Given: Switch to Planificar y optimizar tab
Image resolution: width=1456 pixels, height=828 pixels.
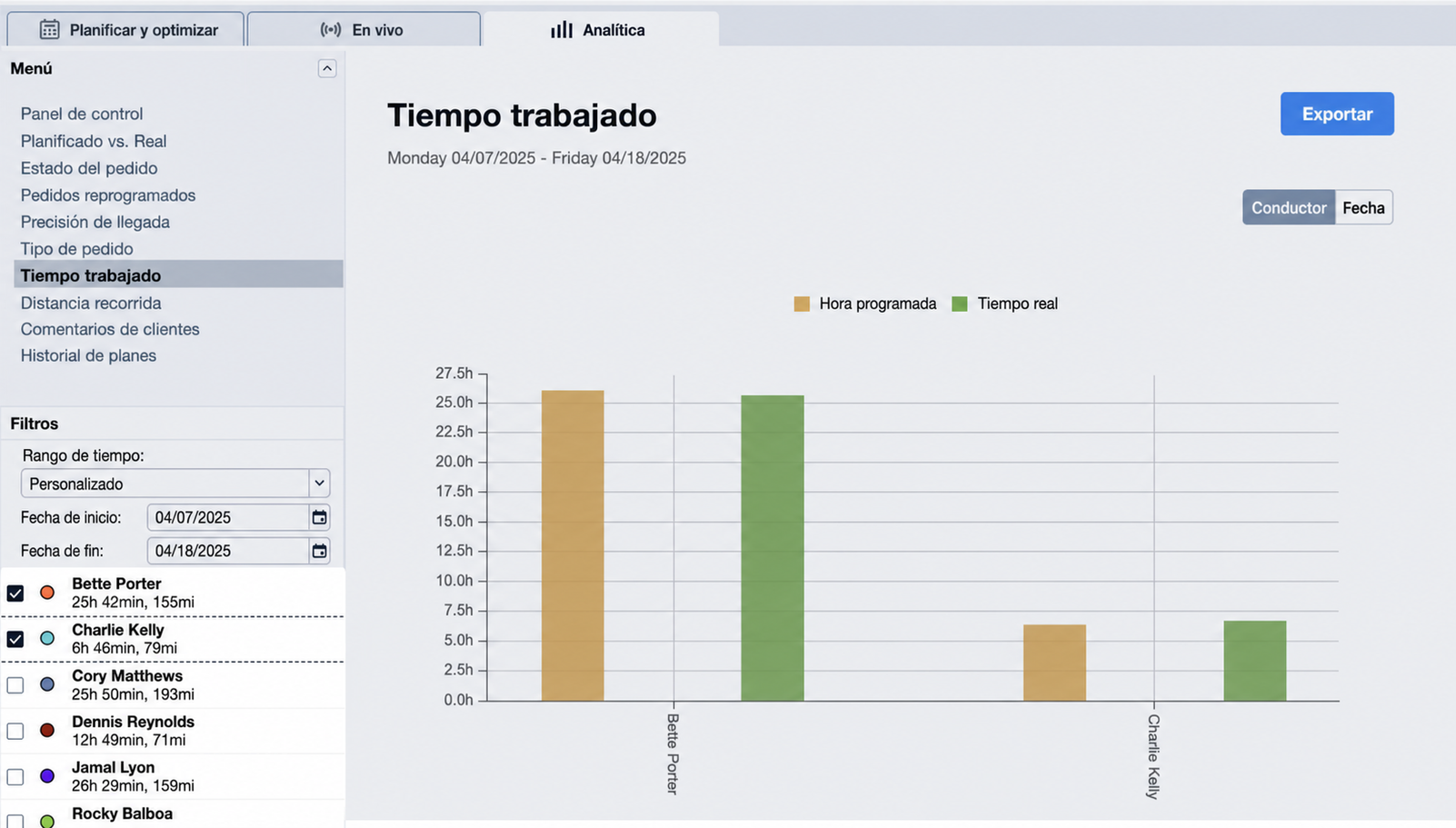Looking at the screenshot, I should tap(125, 29).
